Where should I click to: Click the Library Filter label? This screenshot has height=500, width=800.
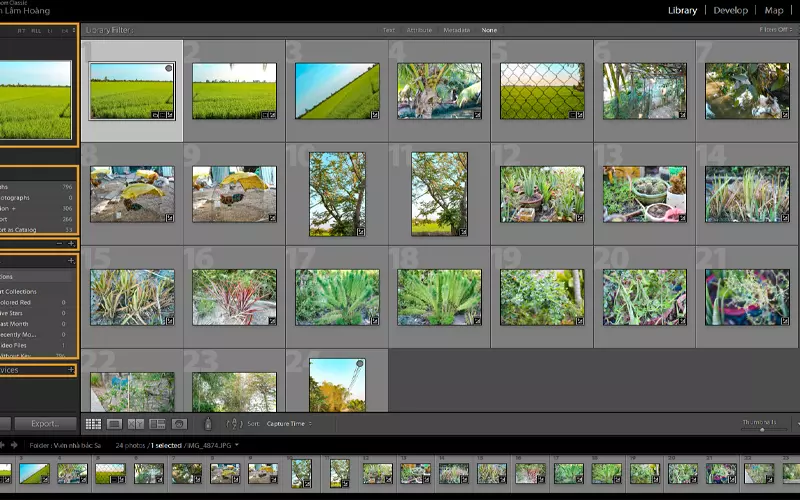pos(109,30)
